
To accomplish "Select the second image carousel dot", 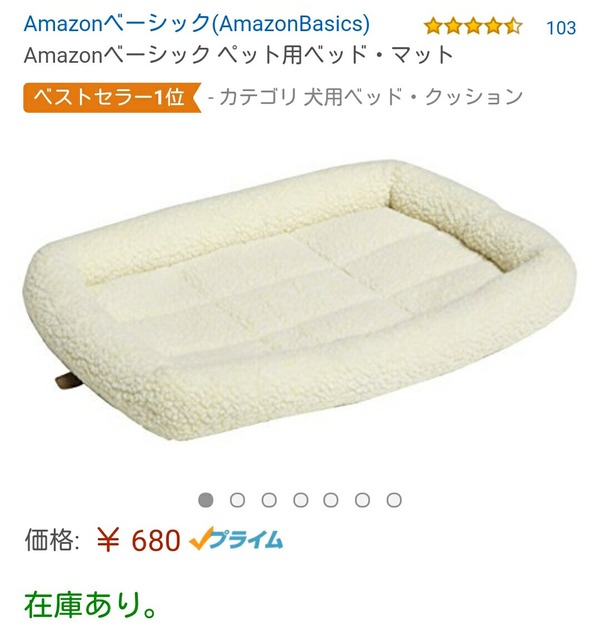I will [x=237, y=500].
